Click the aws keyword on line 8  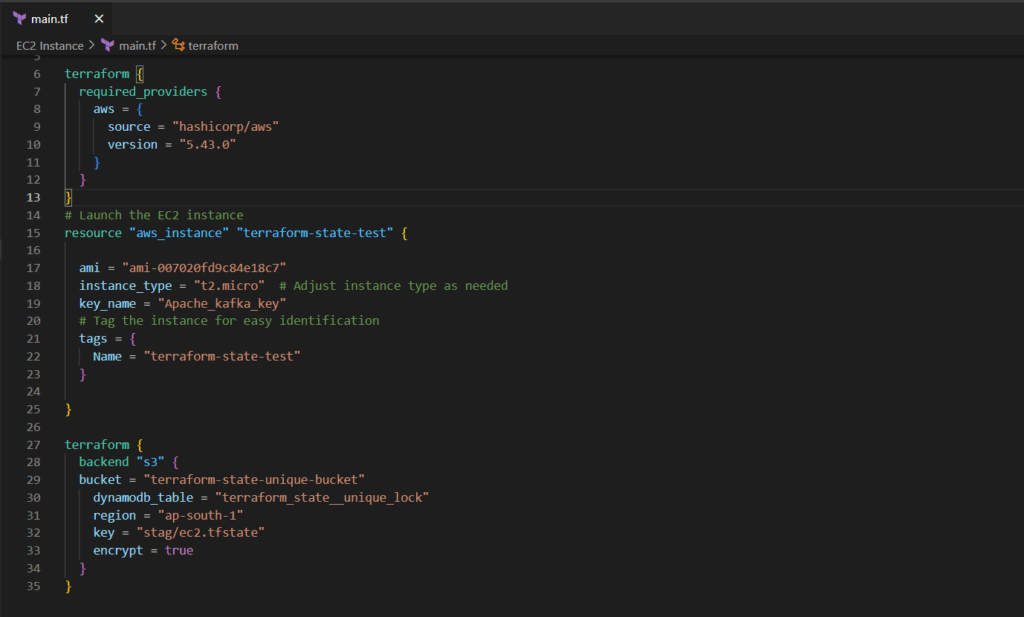tap(104, 109)
